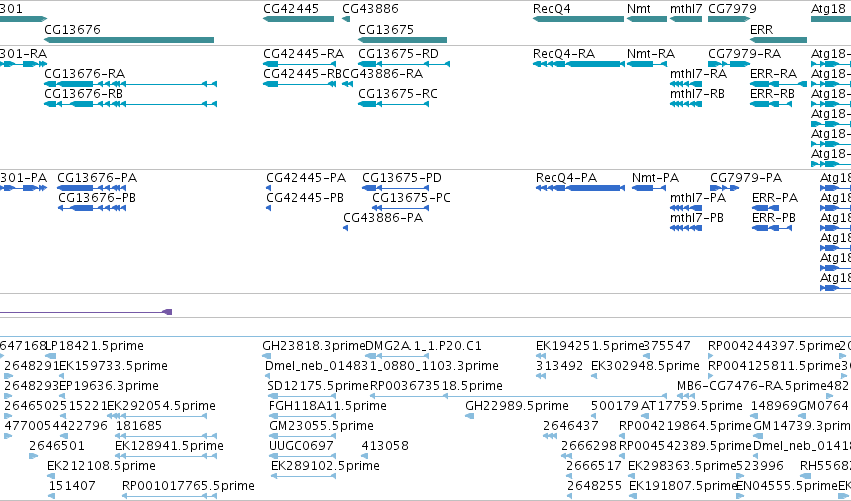
Task: Click the mthl7-RA transcript label
Action: [698, 73]
